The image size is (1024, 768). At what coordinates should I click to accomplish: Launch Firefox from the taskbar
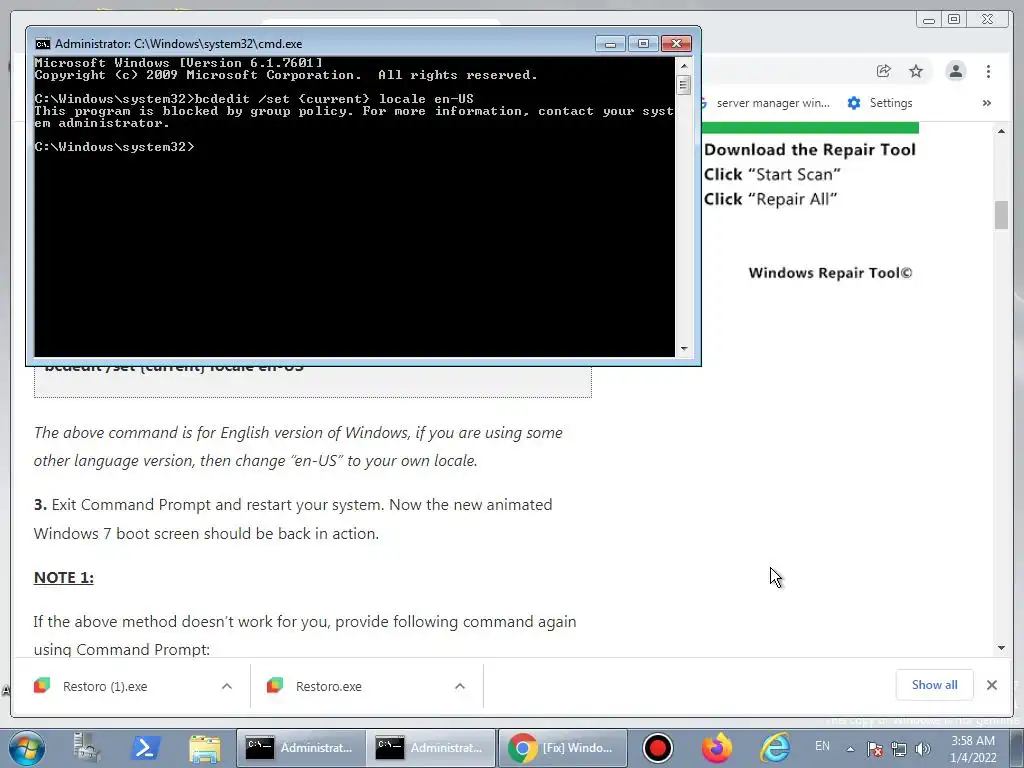point(716,748)
